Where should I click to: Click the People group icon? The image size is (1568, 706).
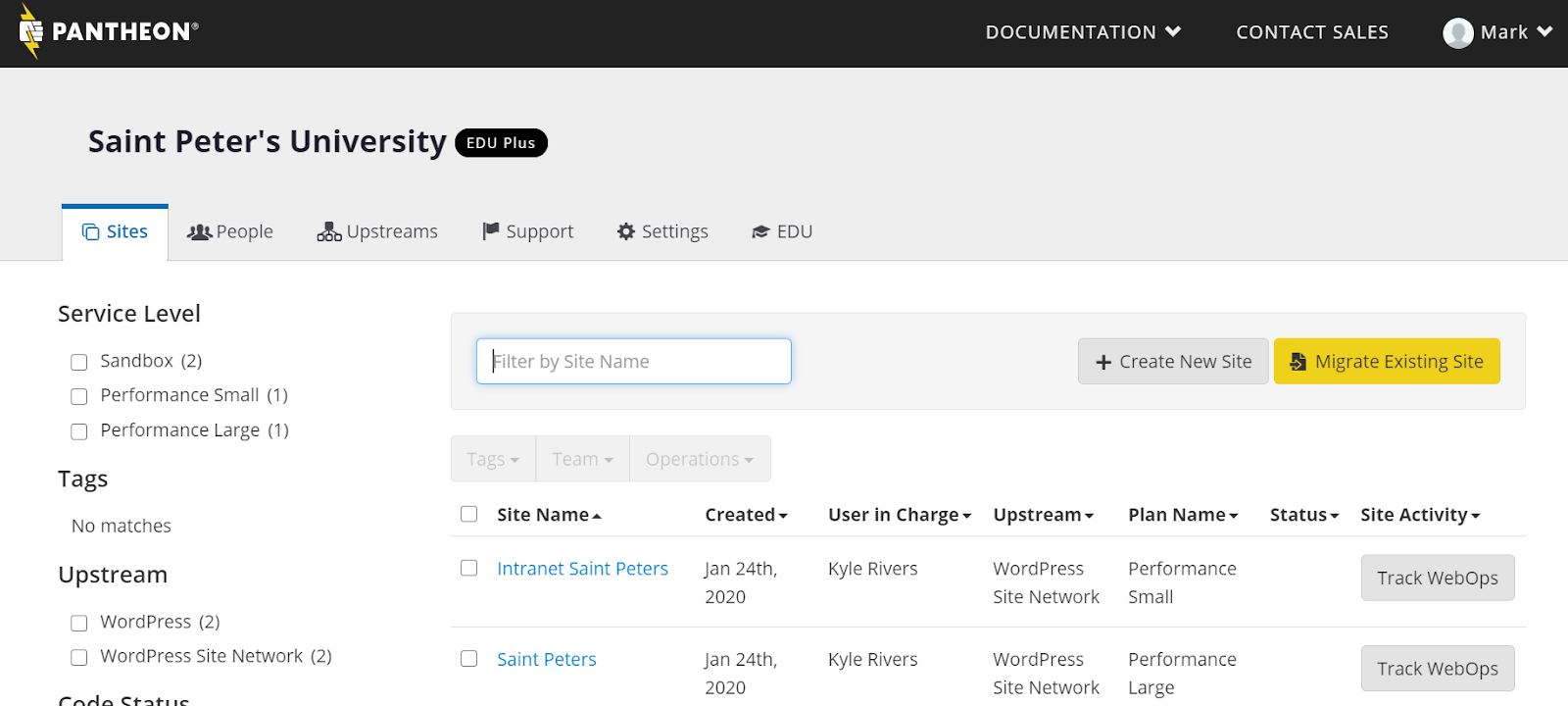click(x=200, y=231)
